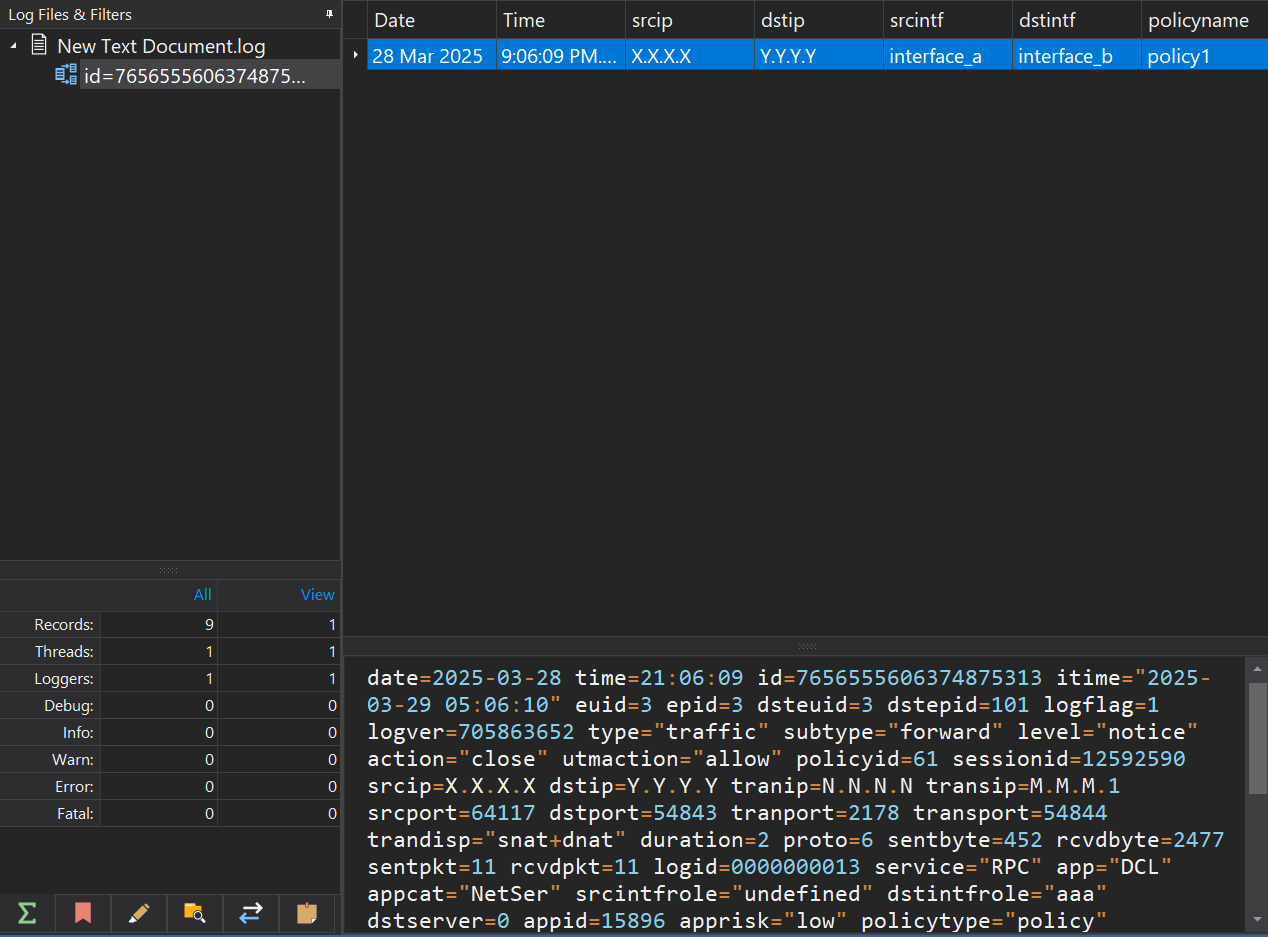1268x937 pixels.
Task: Click sessionid=12592590 in the detail text
Action: tap(1068, 759)
